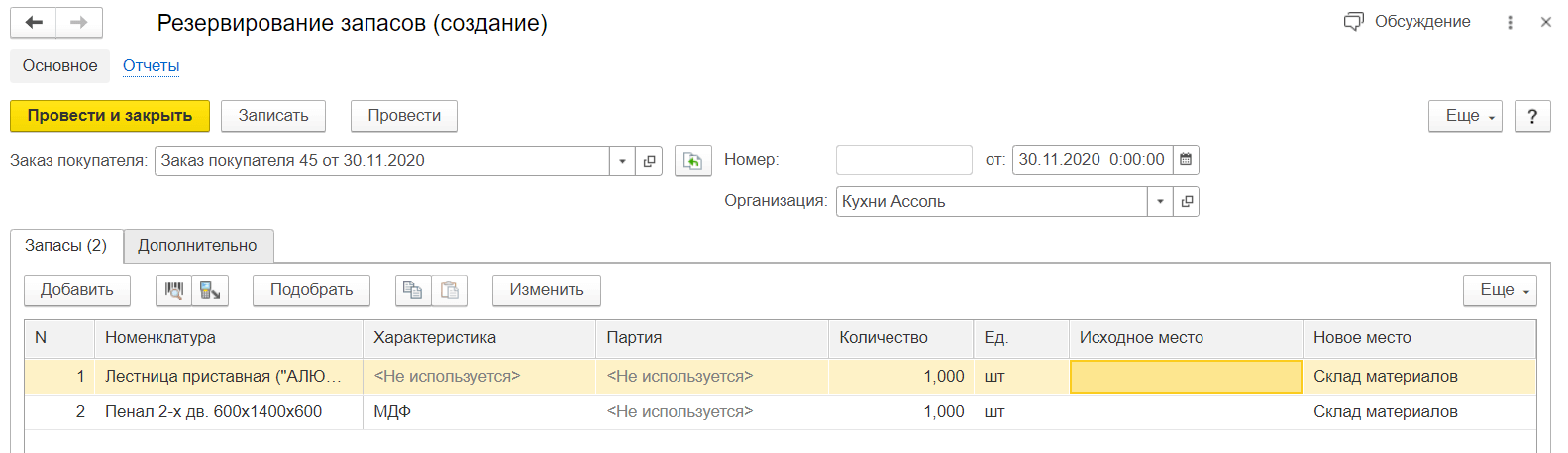This screenshot has width=1568, height=453.
Task: Expand the Организация dropdown list
Action: [x=1160, y=202]
